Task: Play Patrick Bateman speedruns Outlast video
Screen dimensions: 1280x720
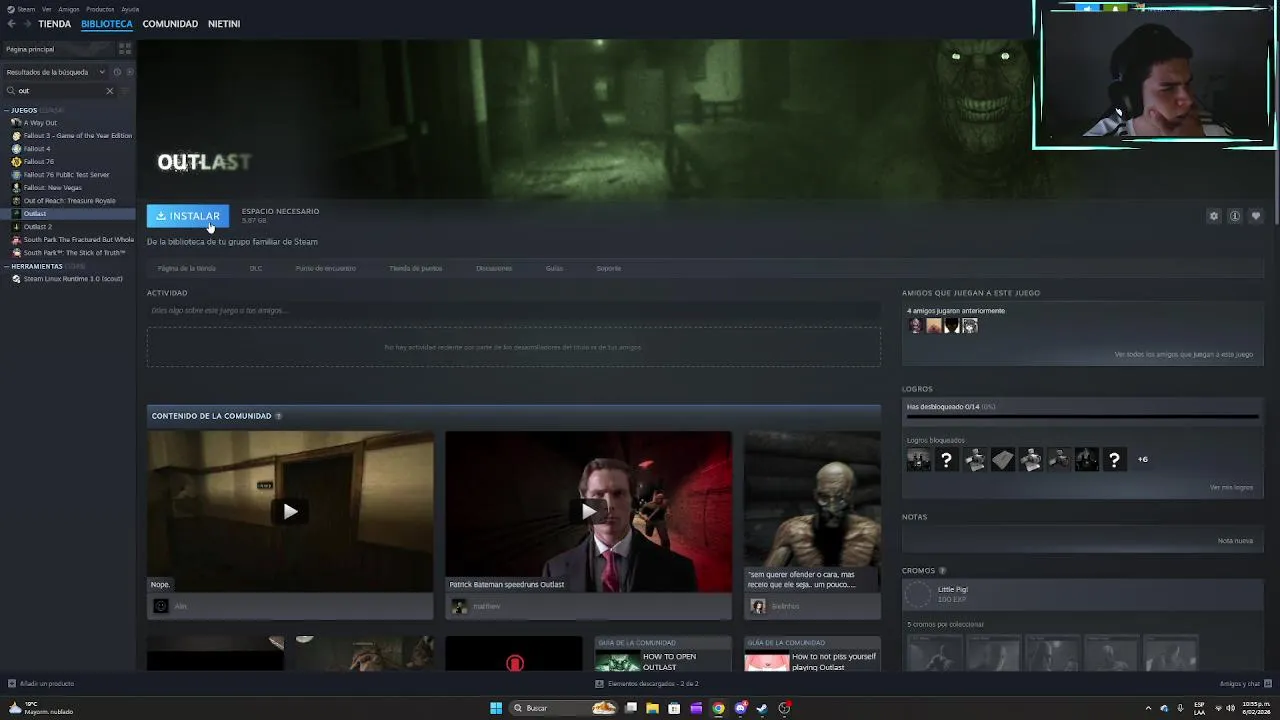Action: pos(588,511)
